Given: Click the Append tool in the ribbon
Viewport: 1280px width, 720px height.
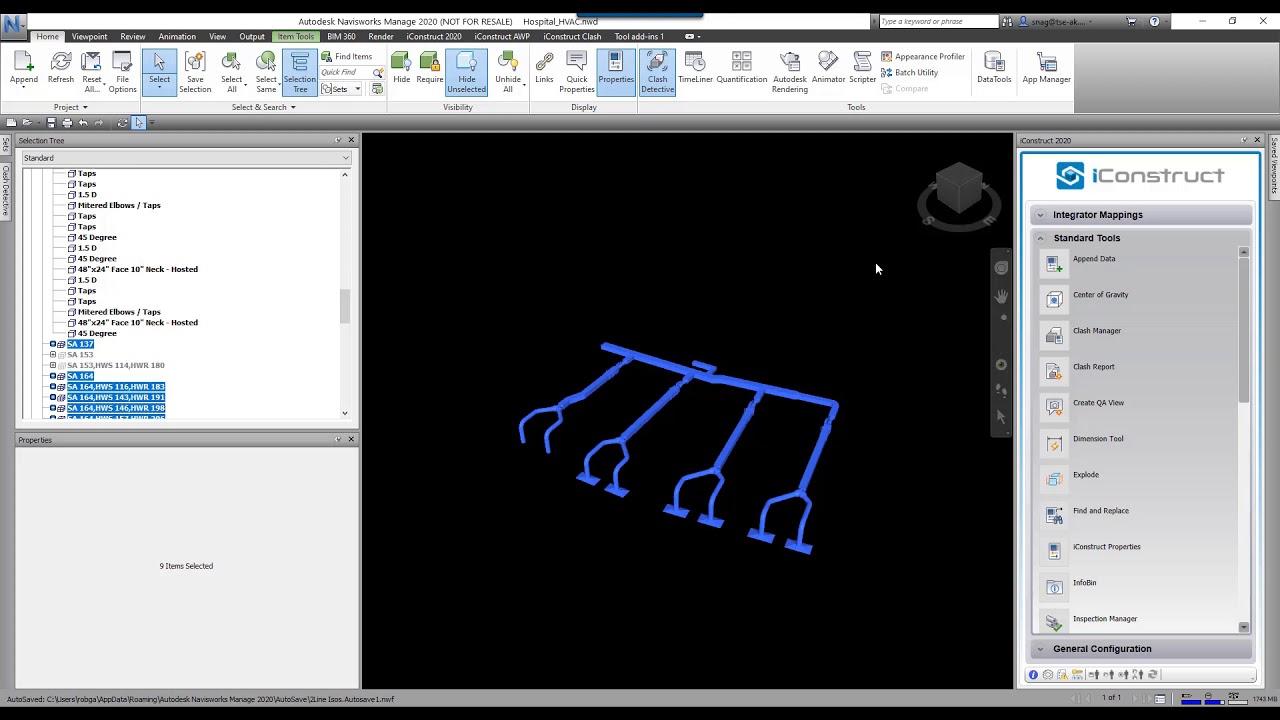Looking at the screenshot, I should (24, 70).
